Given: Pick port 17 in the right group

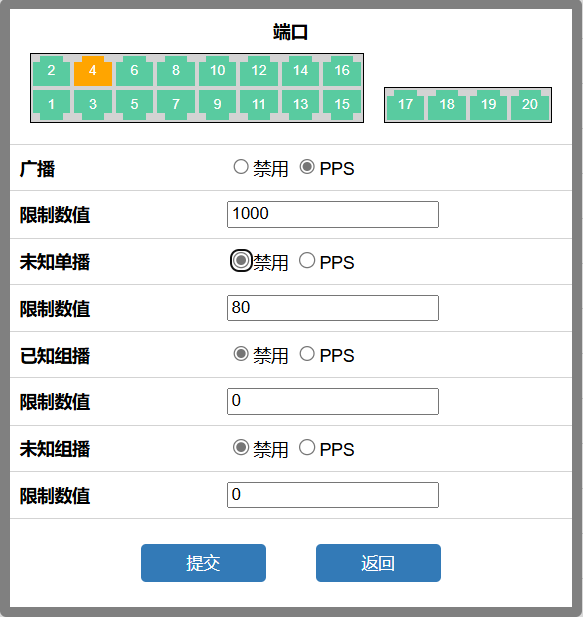Looking at the screenshot, I should pyautogui.click(x=405, y=105).
